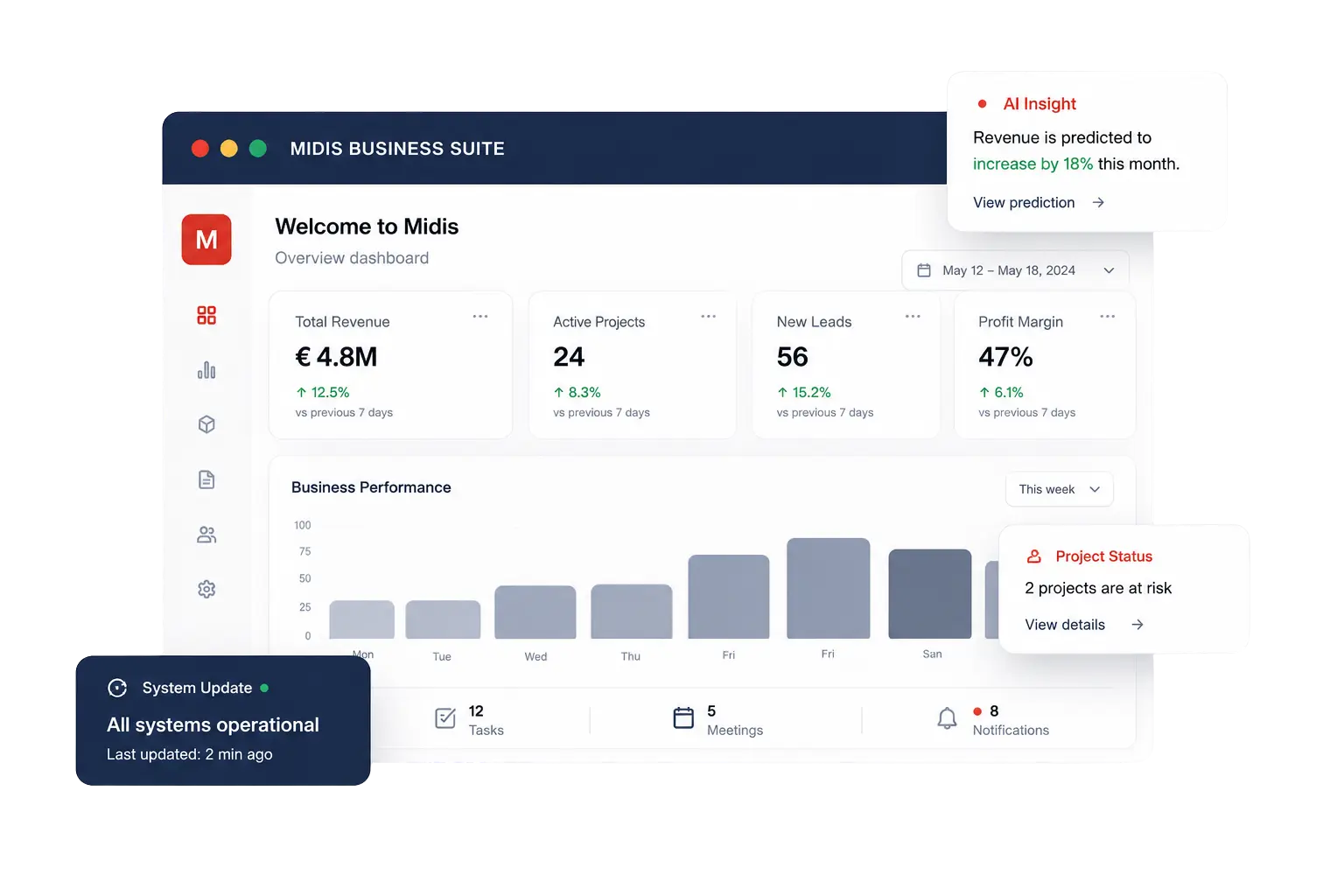Click the 56 new leads value

(x=793, y=357)
